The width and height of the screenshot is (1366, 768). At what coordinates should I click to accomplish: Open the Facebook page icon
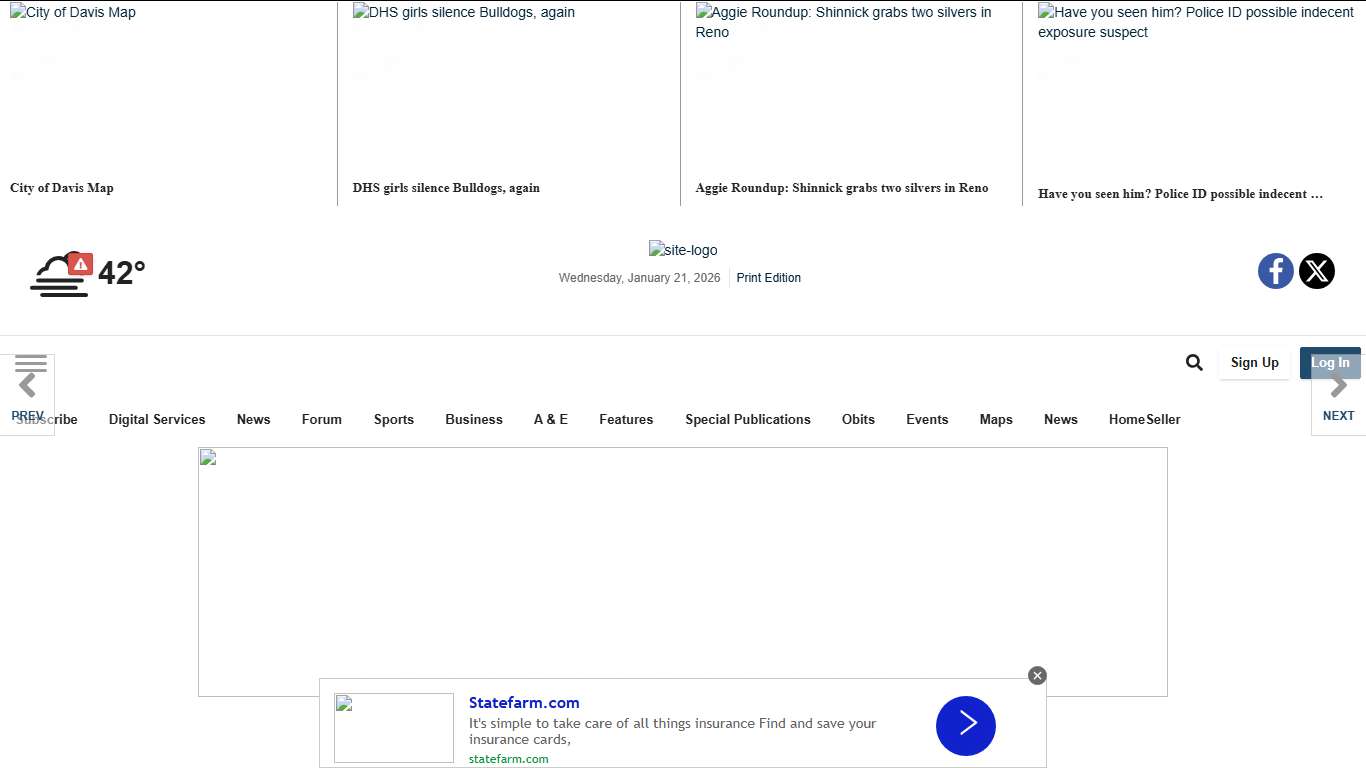pyautogui.click(x=1275, y=271)
